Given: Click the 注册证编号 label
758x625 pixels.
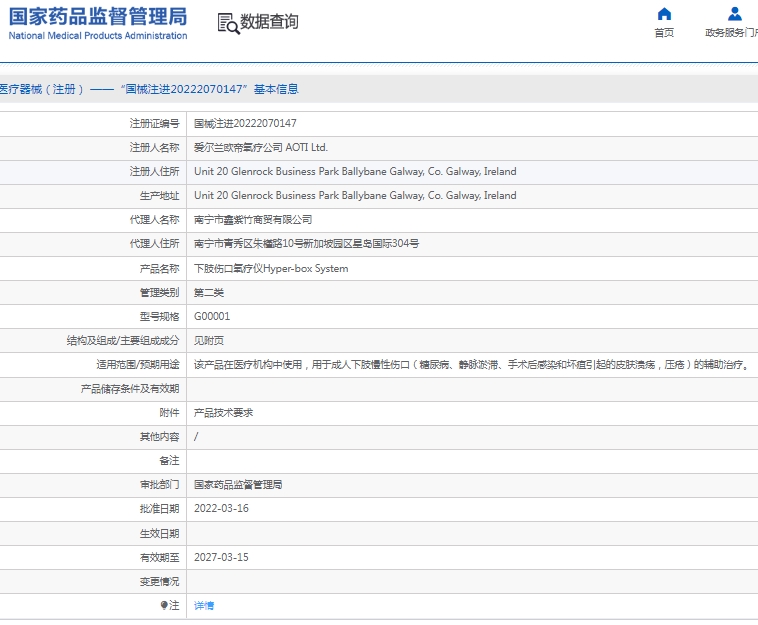Looking at the screenshot, I should [x=154, y=124].
